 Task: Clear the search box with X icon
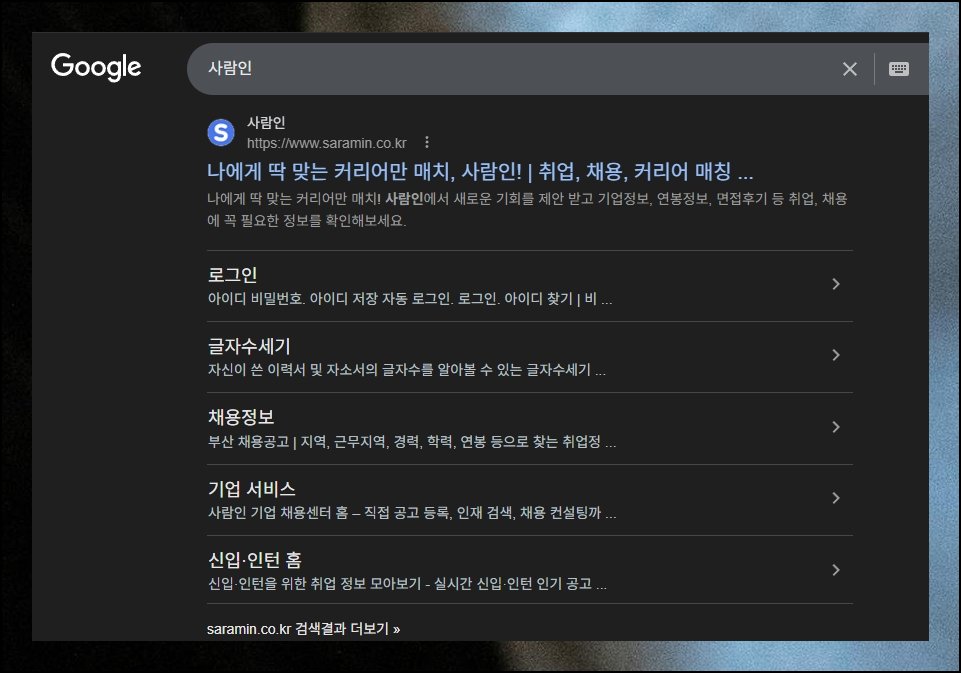[849, 69]
